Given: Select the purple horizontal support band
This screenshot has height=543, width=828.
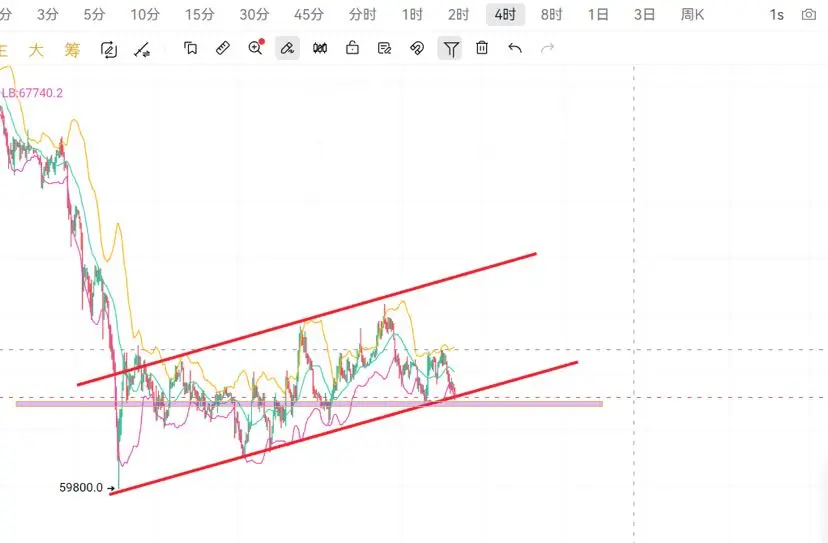Looking at the screenshot, I should [x=309, y=404].
